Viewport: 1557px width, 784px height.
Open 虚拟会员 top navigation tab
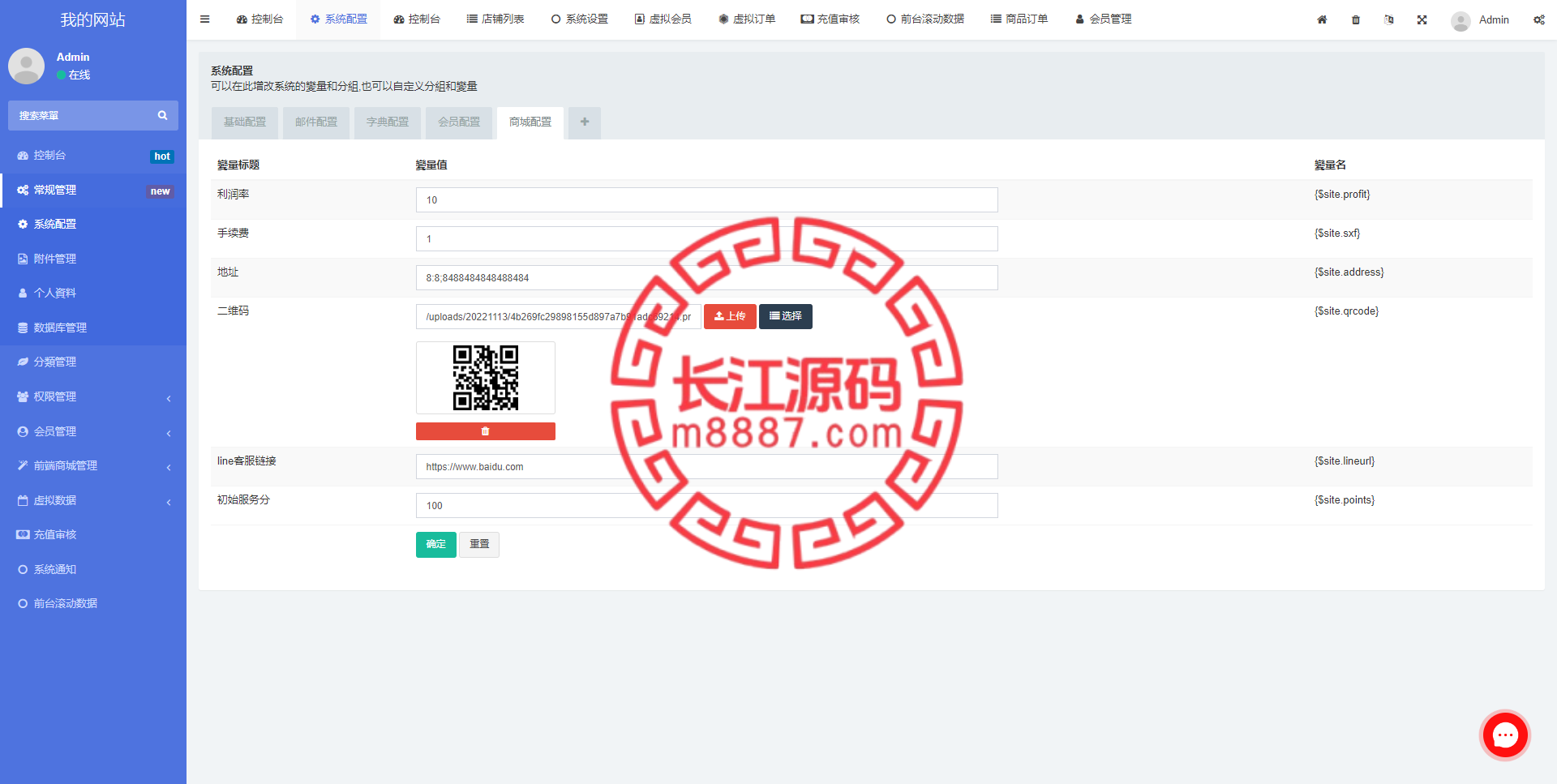[663, 19]
